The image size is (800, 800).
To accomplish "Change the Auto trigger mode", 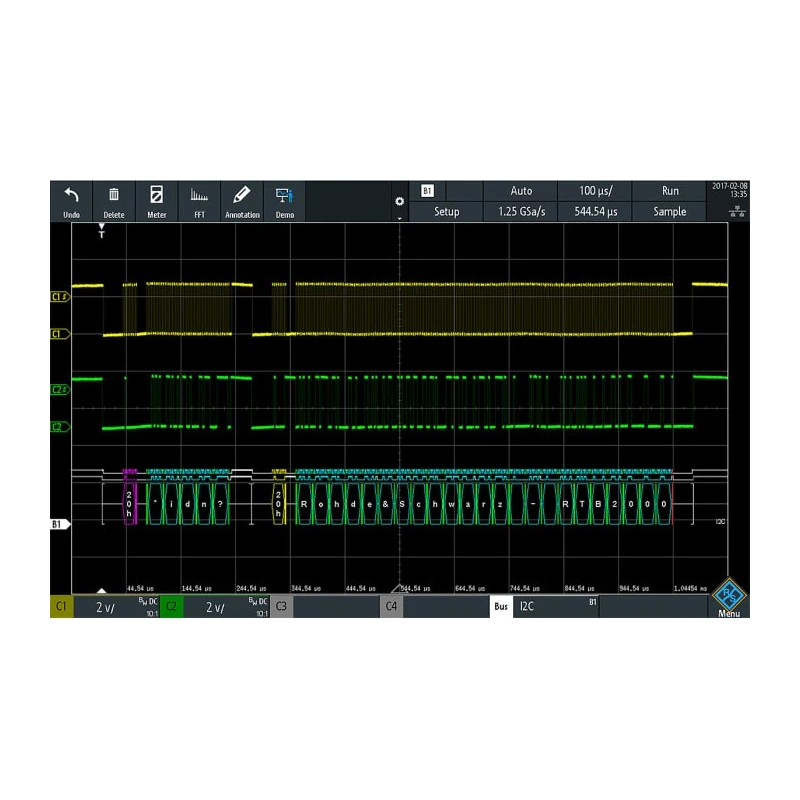I will (521, 191).
